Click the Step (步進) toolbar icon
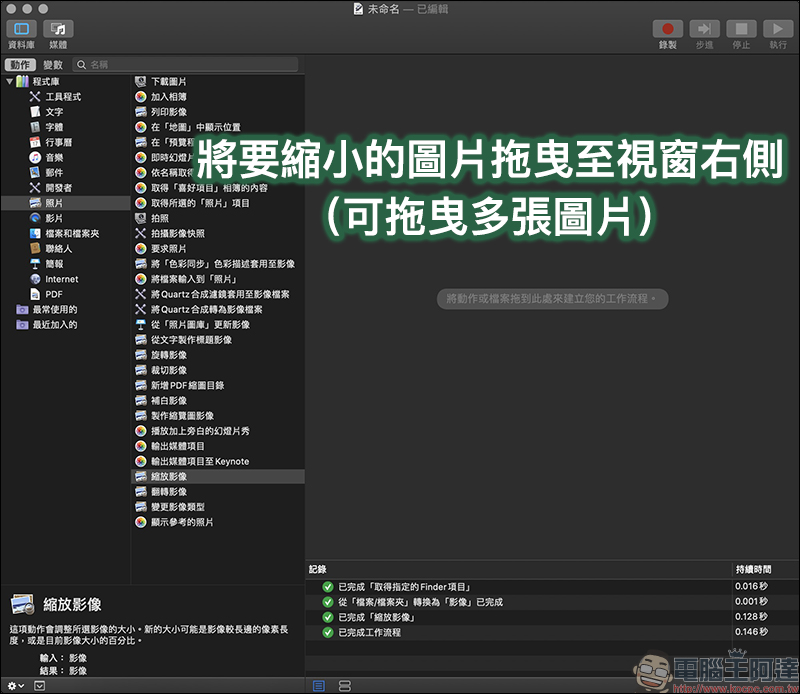The width and height of the screenshot is (800, 694). point(704,29)
